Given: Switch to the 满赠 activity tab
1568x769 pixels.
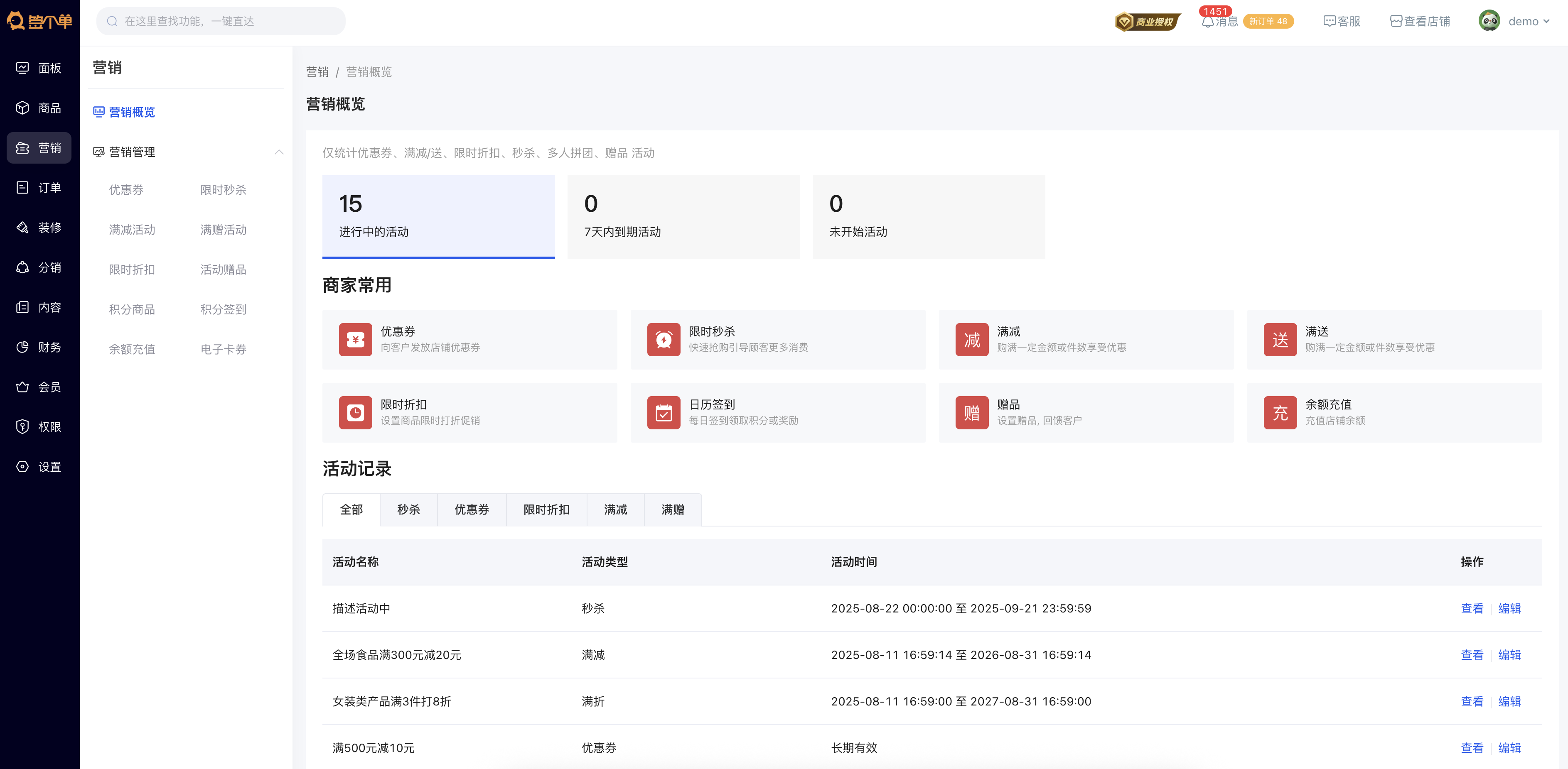Looking at the screenshot, I should (x=673, y=509).
